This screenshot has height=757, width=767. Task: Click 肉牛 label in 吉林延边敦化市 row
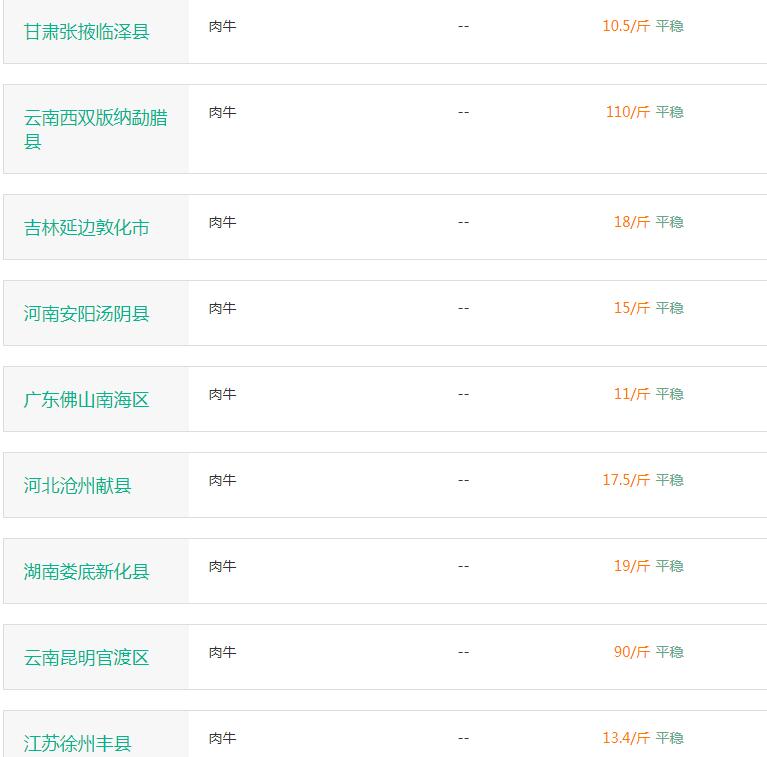click(x=223, y=223)
